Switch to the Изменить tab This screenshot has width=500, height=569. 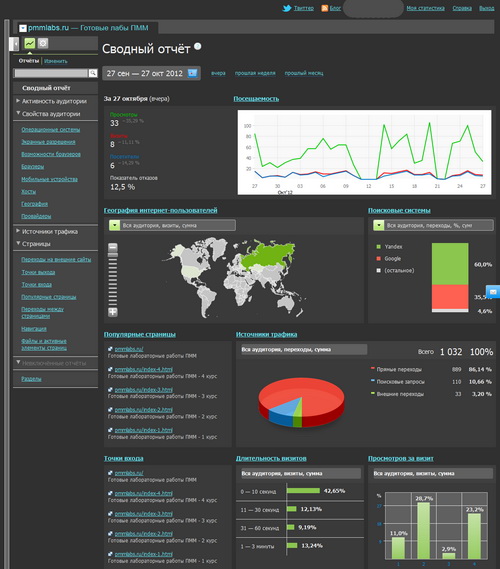tap(56, 61)
